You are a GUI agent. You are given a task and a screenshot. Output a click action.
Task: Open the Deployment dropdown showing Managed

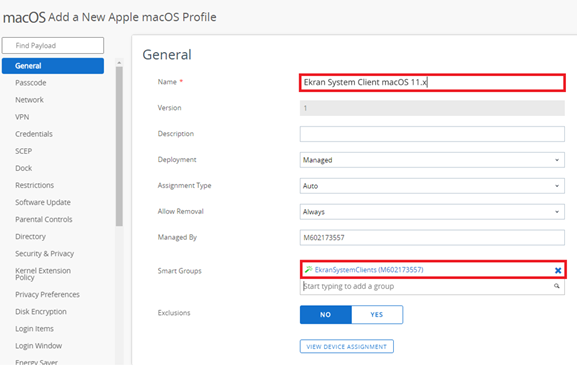tap(432, 160)
